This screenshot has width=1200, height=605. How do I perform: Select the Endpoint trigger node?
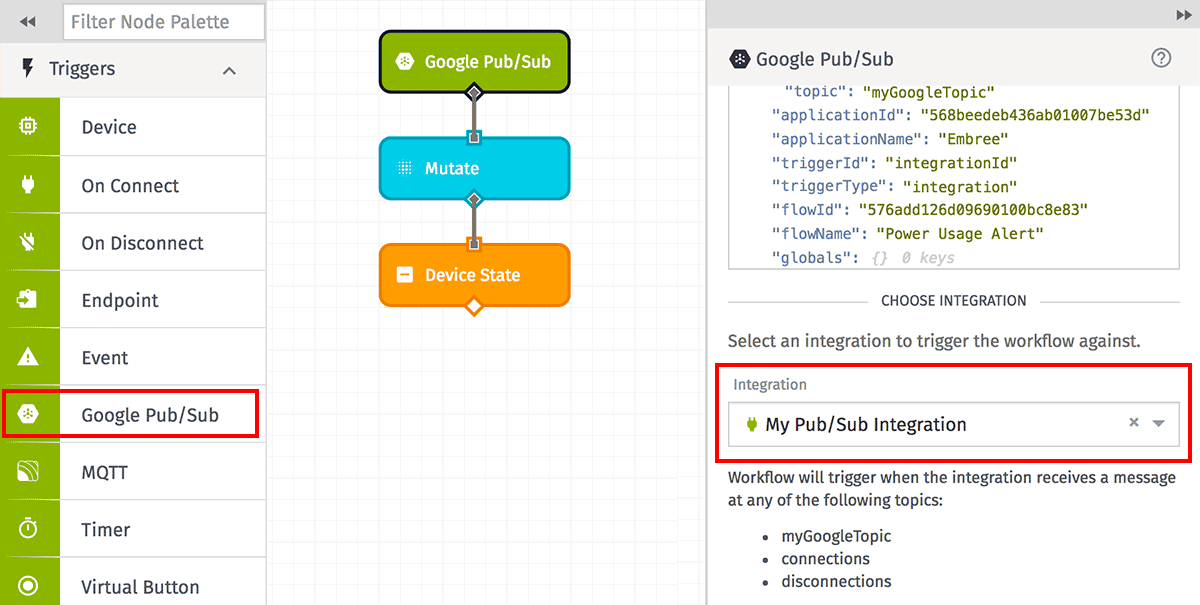pyautogui.click(x=133, y=300)
